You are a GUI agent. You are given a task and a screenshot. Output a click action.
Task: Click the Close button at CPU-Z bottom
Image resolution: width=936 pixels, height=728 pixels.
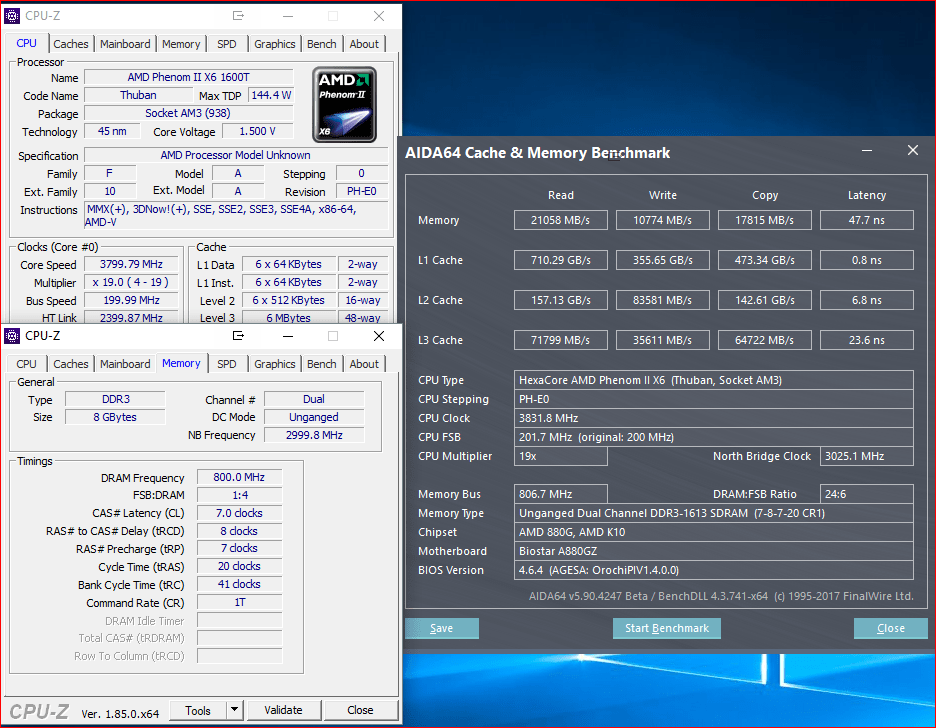(x=360, y=710)
